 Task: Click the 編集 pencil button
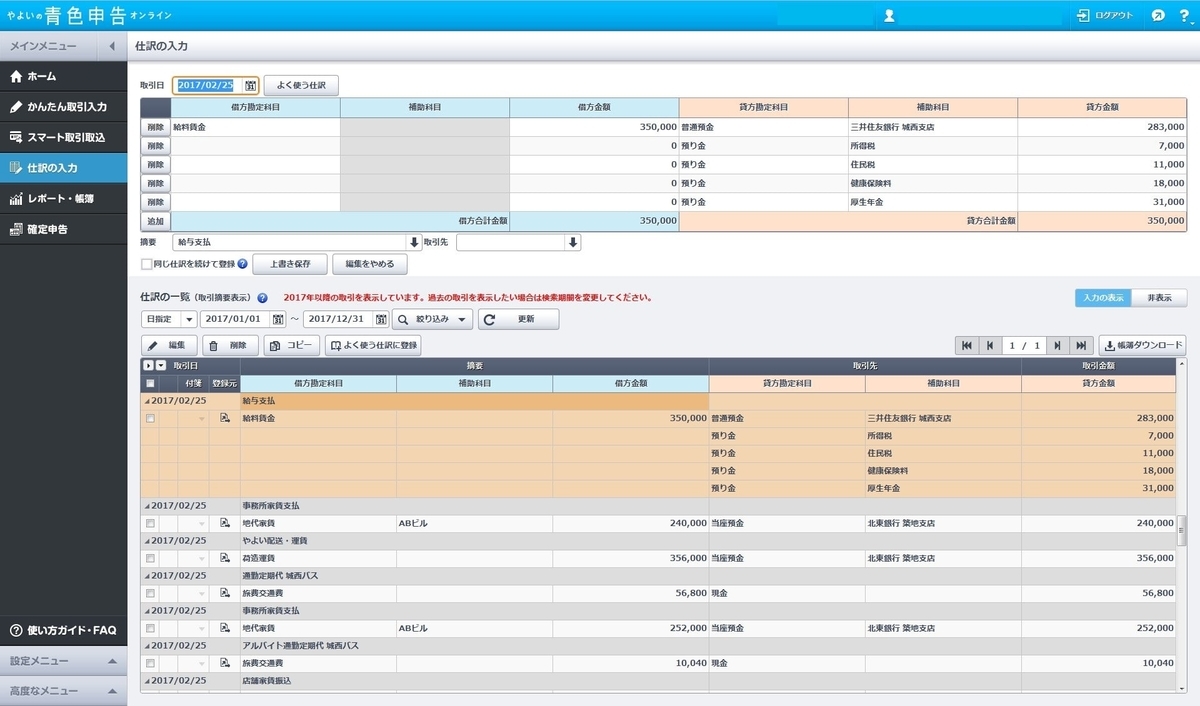tap(168, 345)
